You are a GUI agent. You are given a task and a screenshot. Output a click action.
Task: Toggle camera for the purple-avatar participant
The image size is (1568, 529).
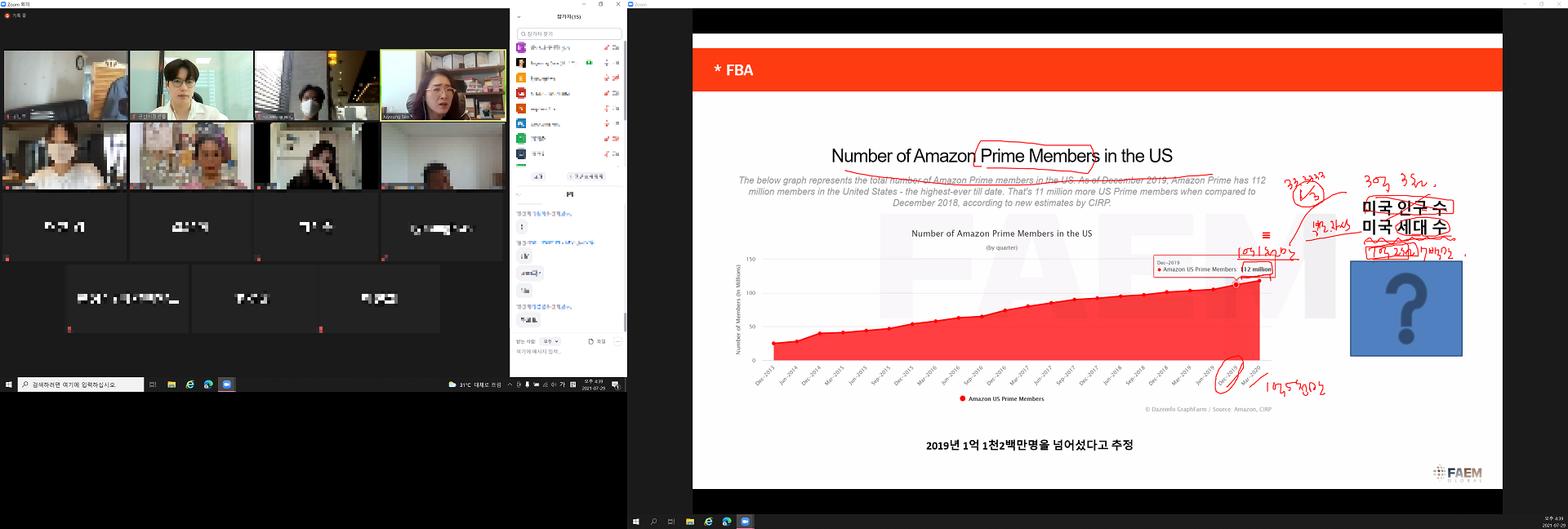coord(616,47)
